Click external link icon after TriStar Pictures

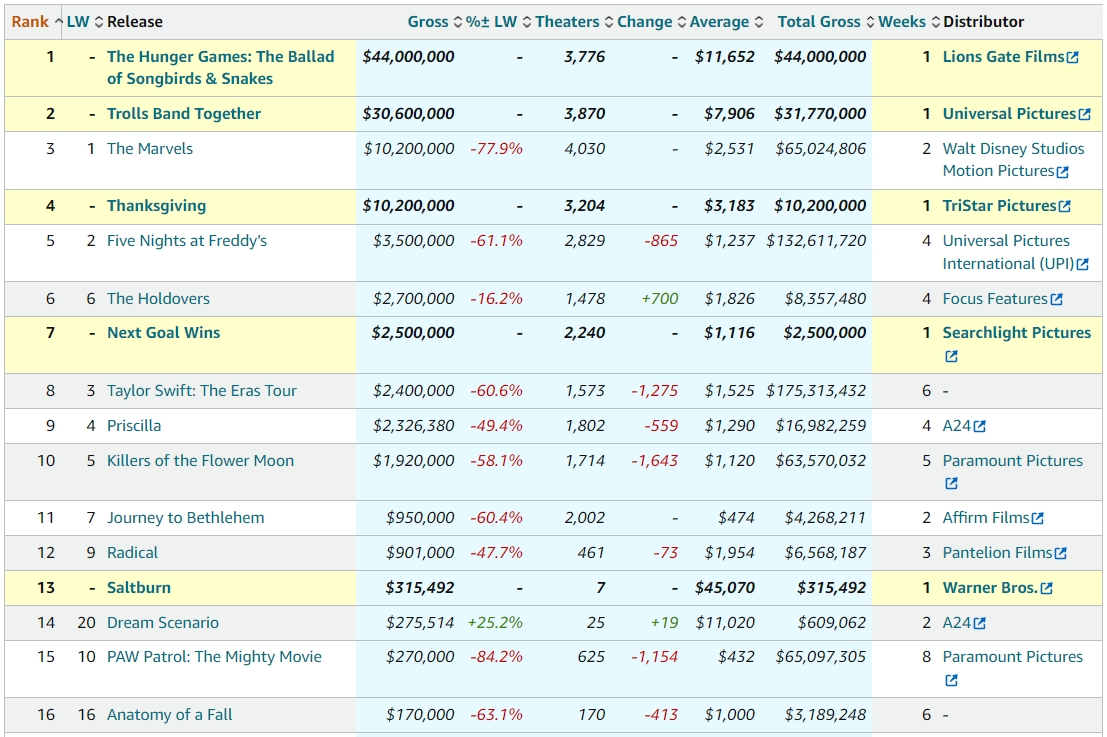[x=1064, y=207]
